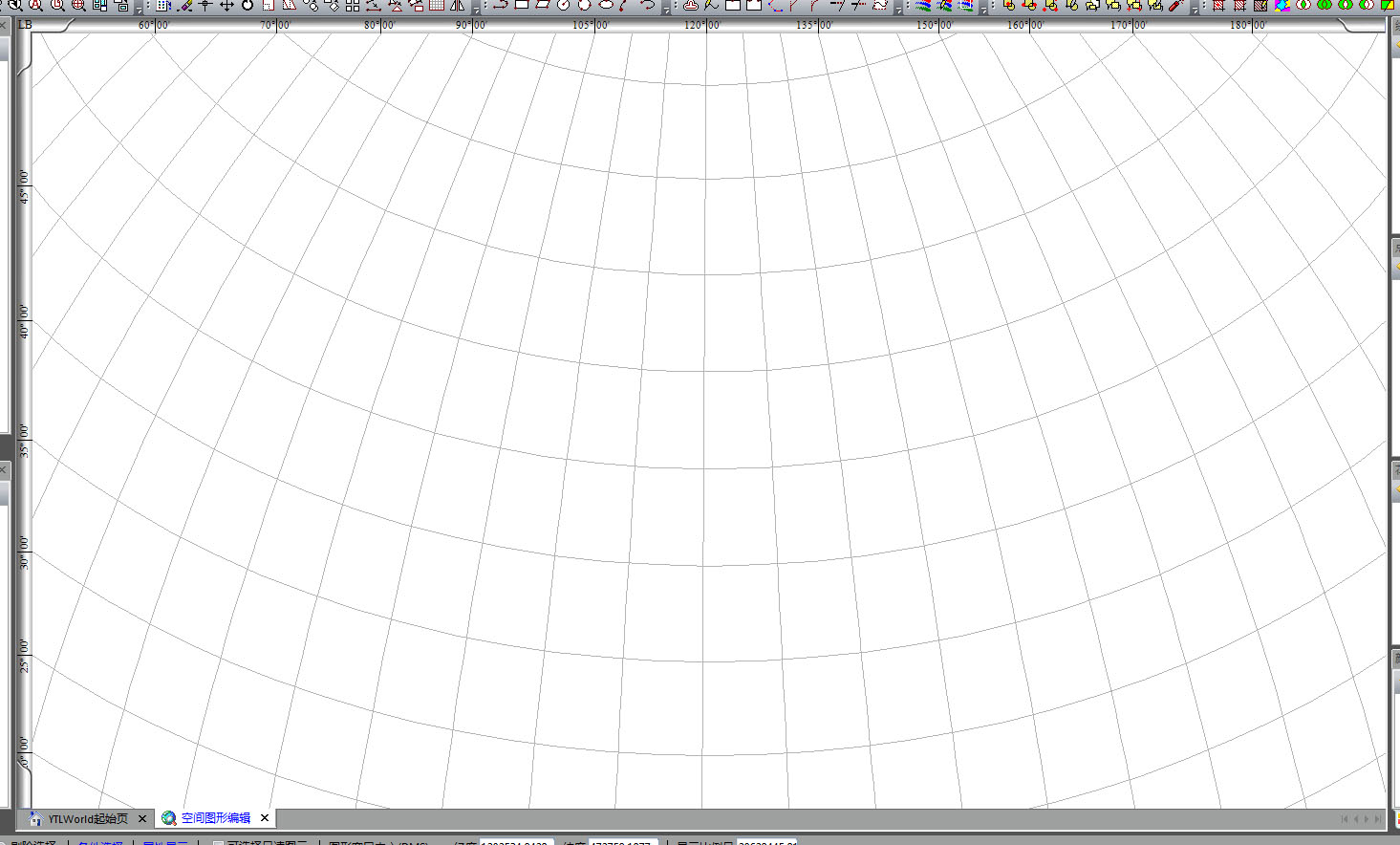Click the multicolor region fill icon

(x=1282, y=5)
